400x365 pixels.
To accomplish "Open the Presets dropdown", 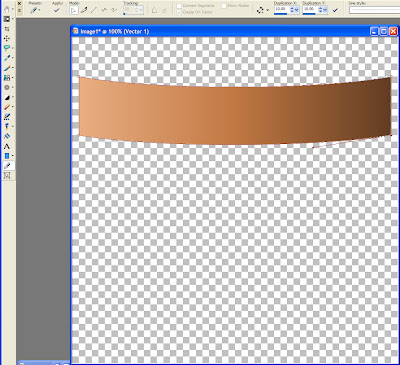I will click(35, 10).
